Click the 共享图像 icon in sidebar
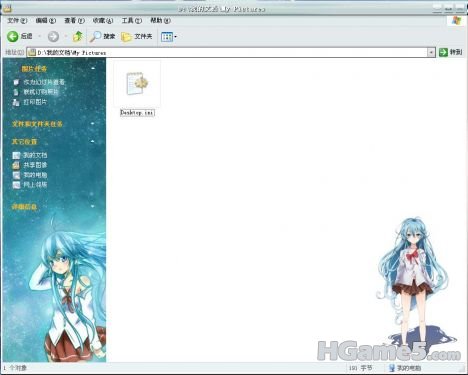The height and width of the screenshot is (375, 468). tap(16, 165)
